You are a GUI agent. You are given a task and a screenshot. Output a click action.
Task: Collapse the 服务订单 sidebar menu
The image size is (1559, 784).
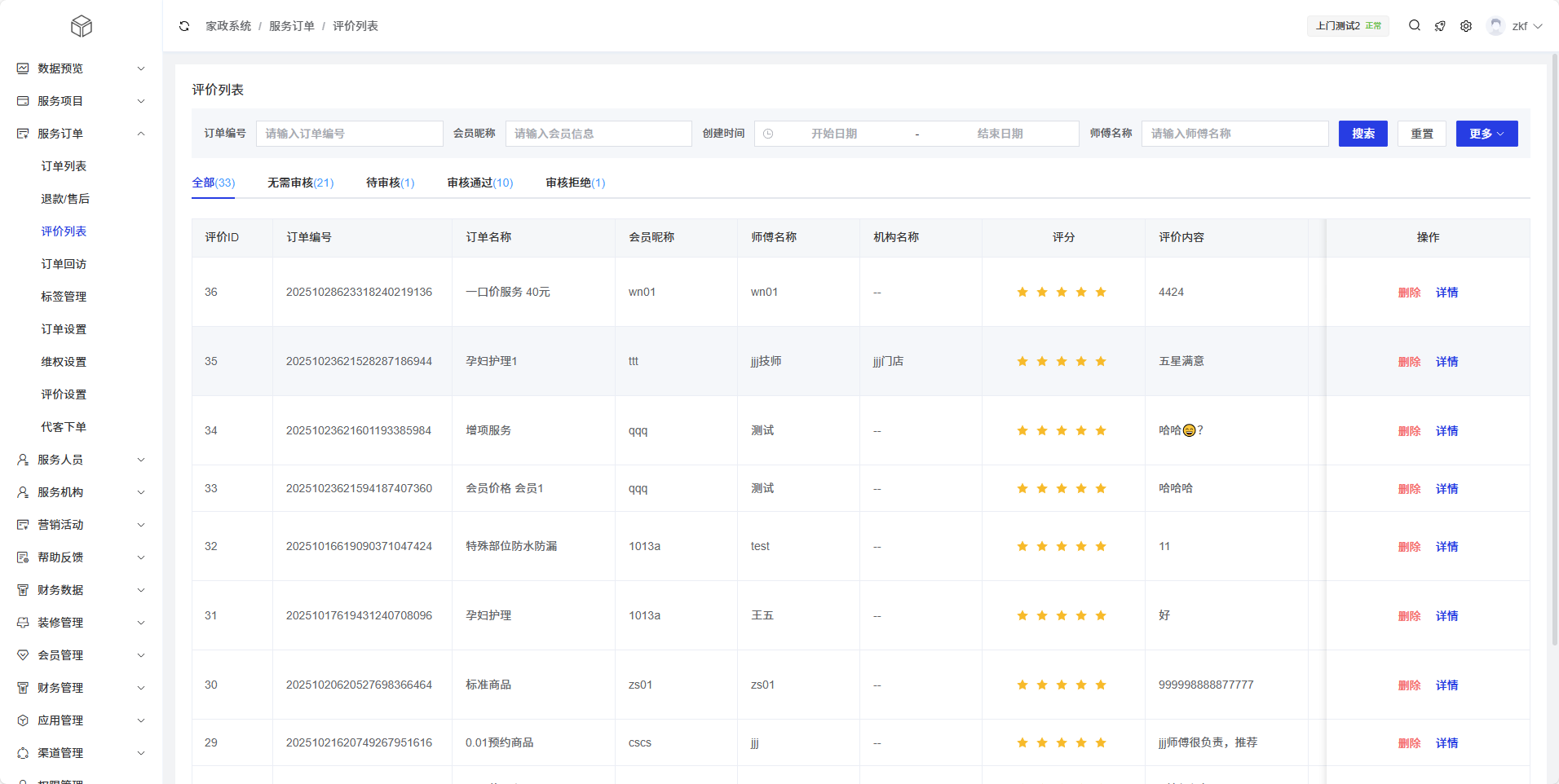point(141,134)
